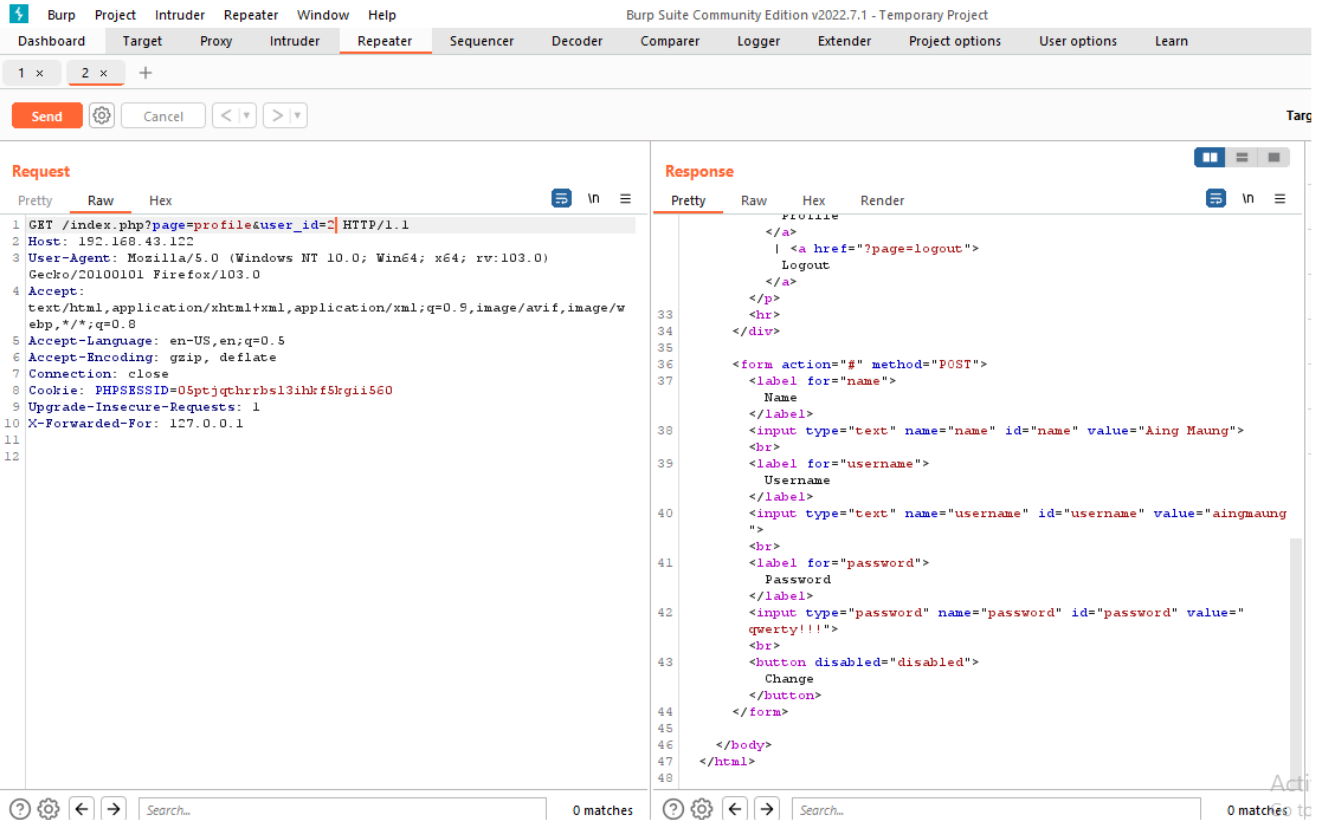The width and height of the screenshot is (1319, 826).
Task: Open the Help menu
Action: 382,15
